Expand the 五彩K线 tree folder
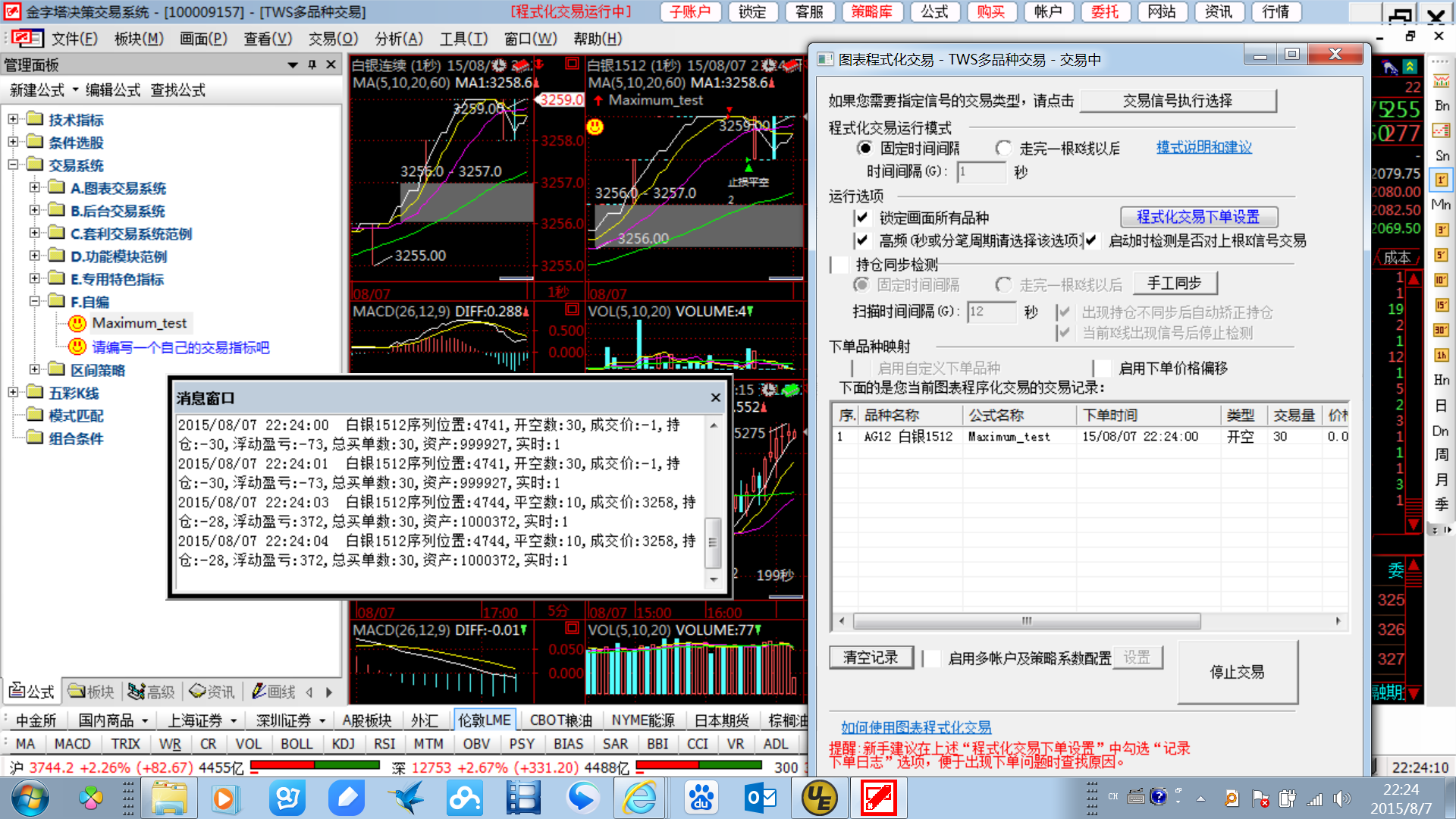The height and width of the screenshot is (819, 1456). pos(13,392)
